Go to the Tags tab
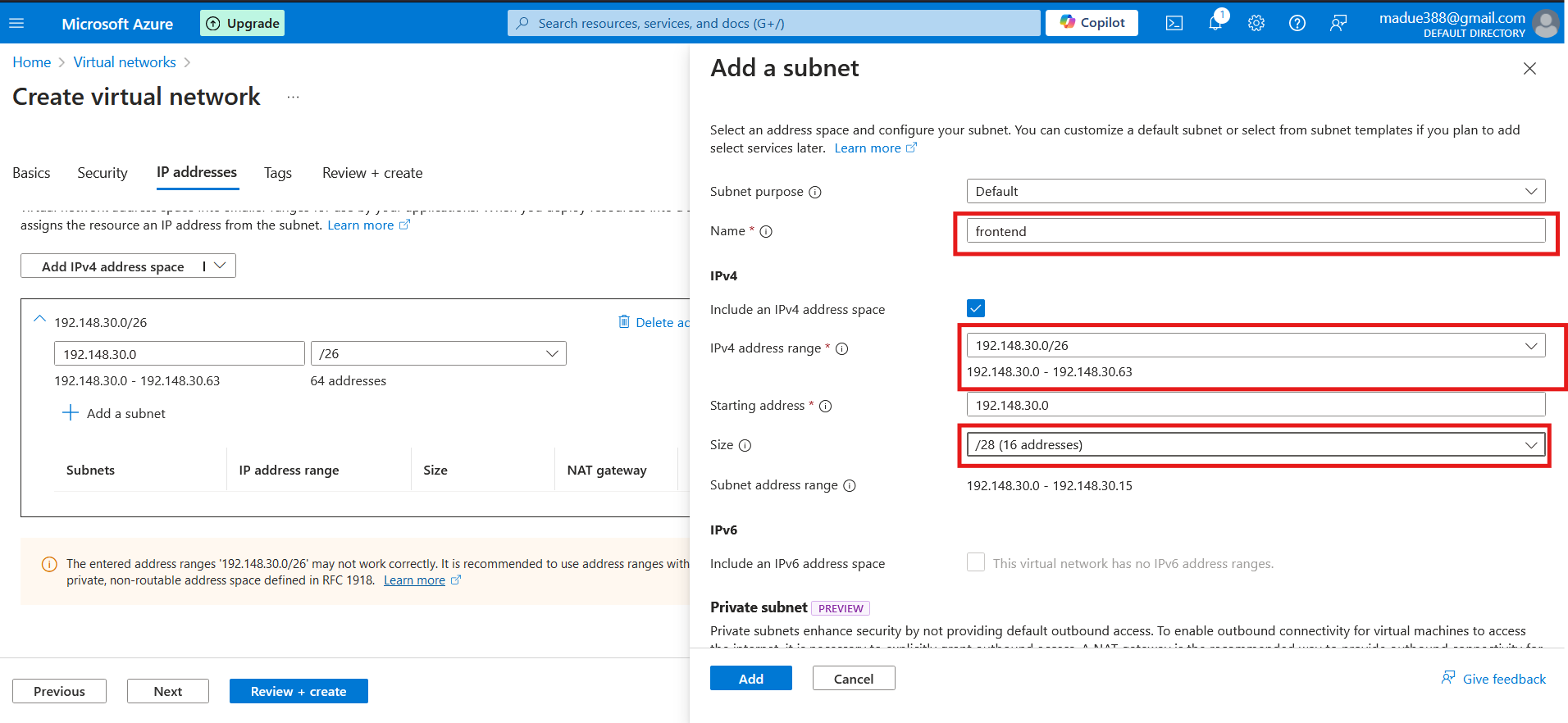1568x723 pixels. pyautogui.click(x=277, y=173)
